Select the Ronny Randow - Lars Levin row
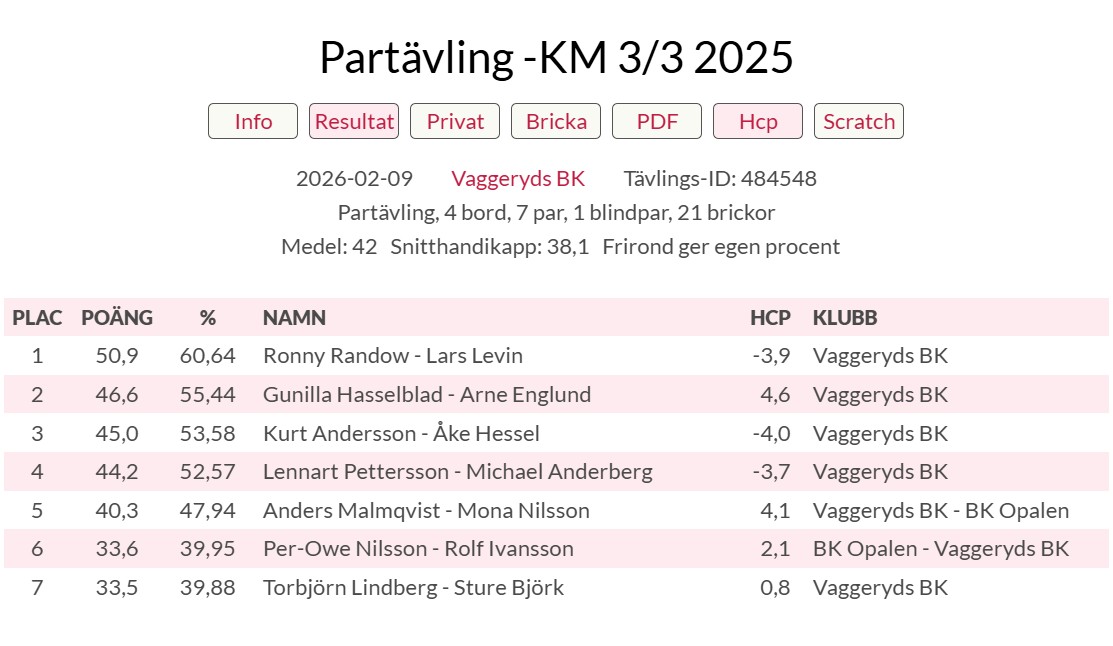Viewport: 1113px width, 646px height. 392,356
